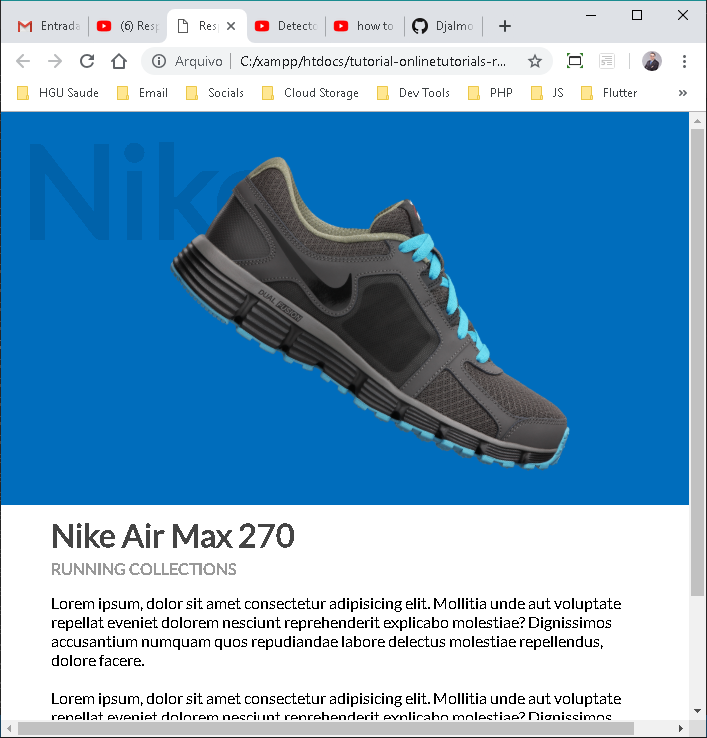Screen dimensions: 707x738
Task: Click the reader mode extension icon
Action: [x=607, y=61]
